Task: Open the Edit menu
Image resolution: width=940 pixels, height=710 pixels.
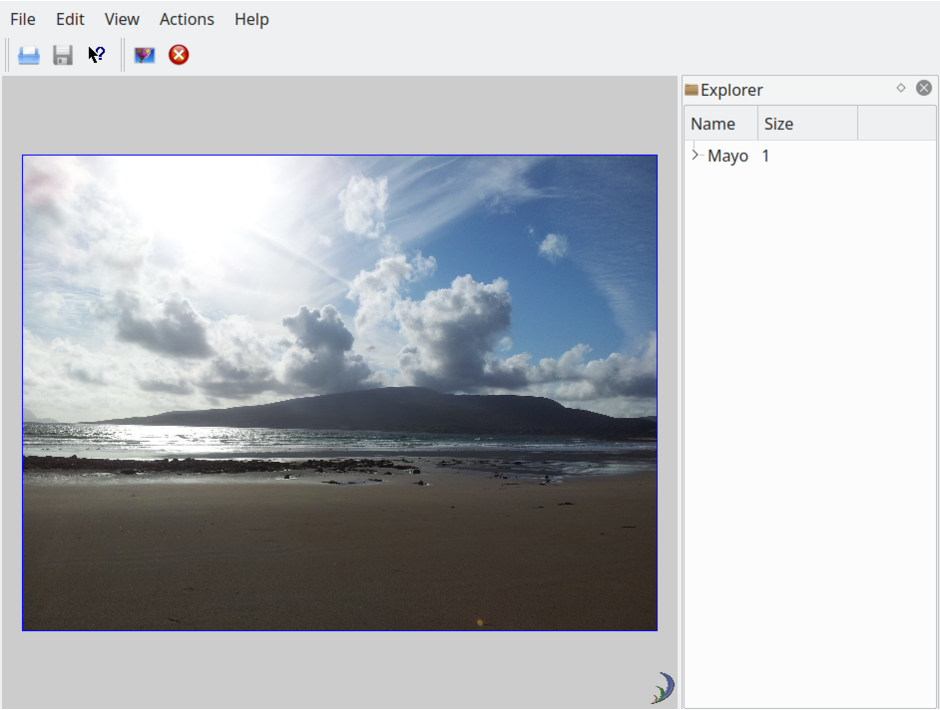Action: pos(70,19)
